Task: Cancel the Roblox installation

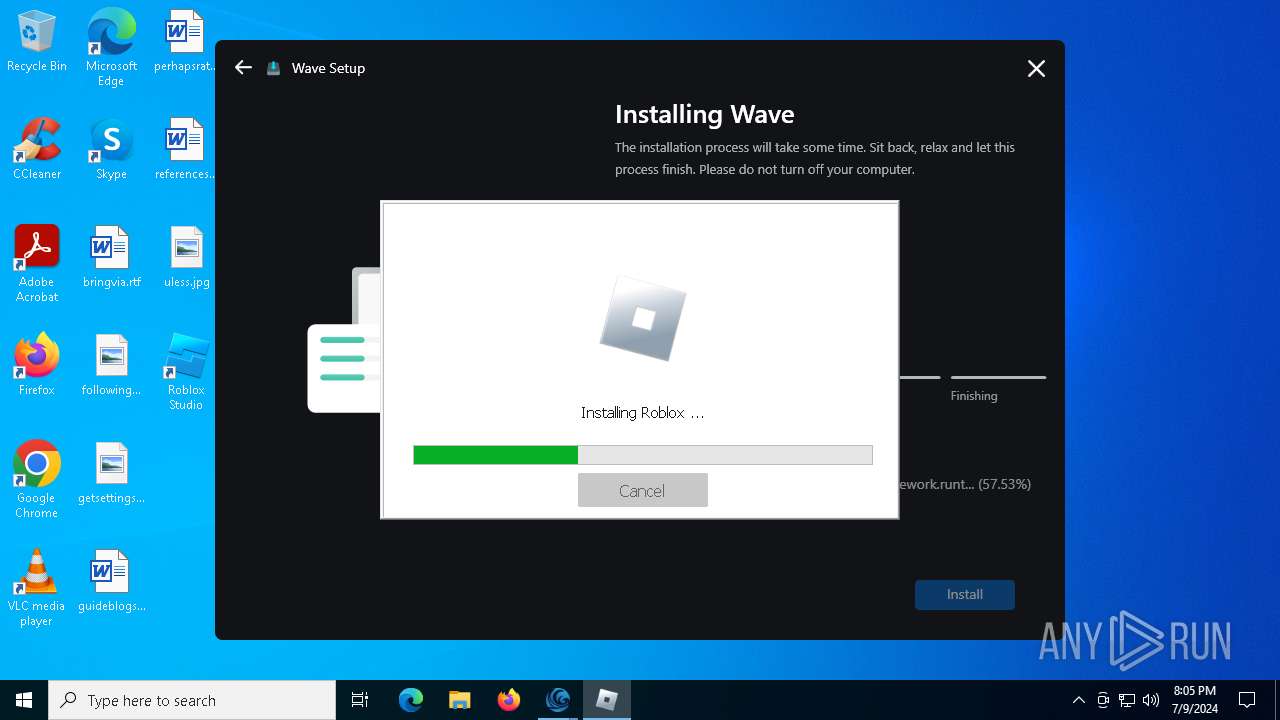Action: coord(642,490)
